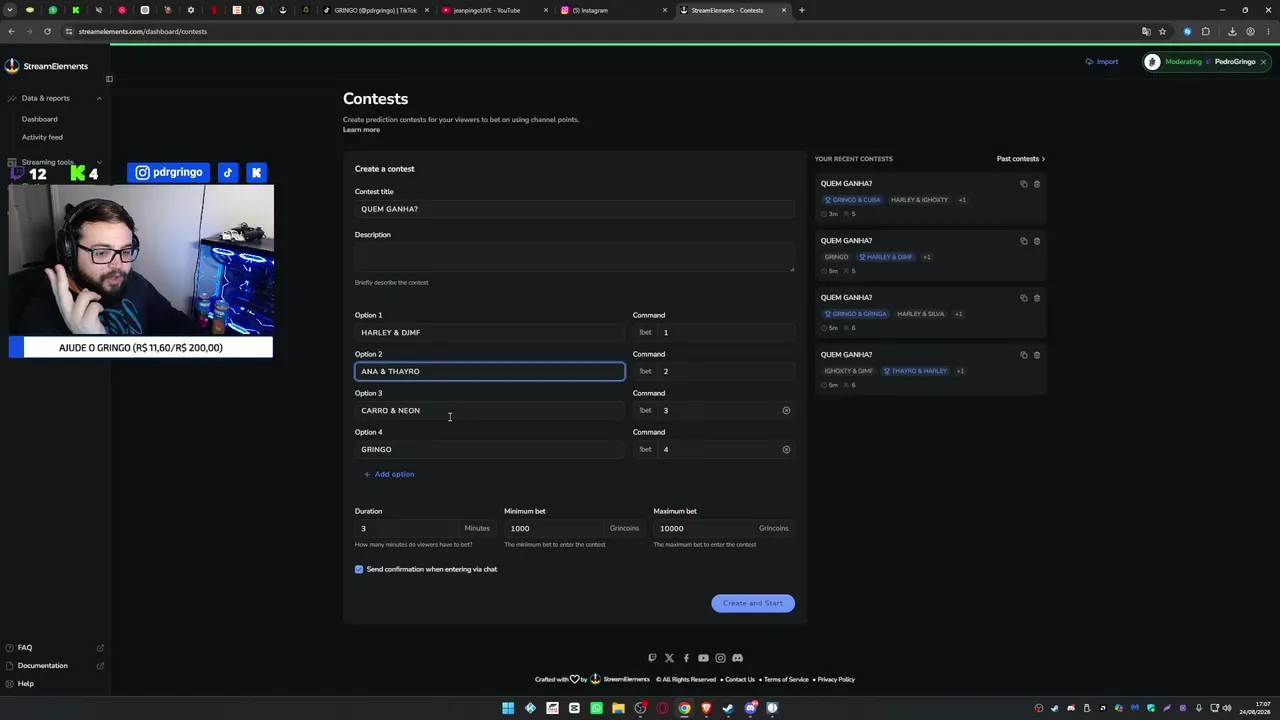Screen dimensions: 1280x720
Task: Bookmark this page with the star icon
Action: click(x=1162, y=31)
